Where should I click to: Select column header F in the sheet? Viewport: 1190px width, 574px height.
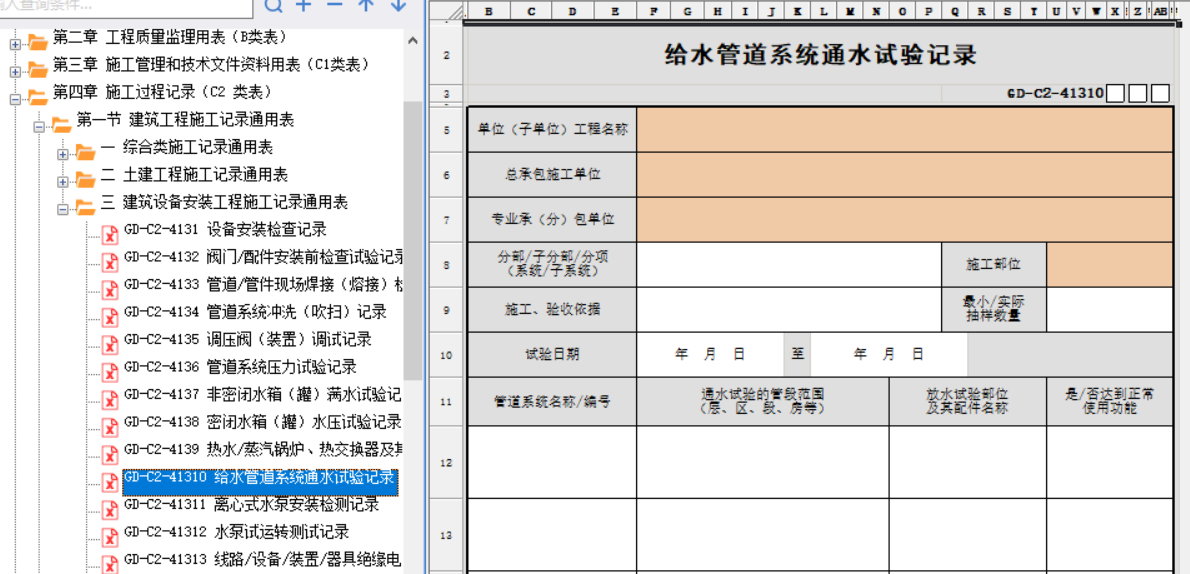pyautogui.click(x=653, y=12)
